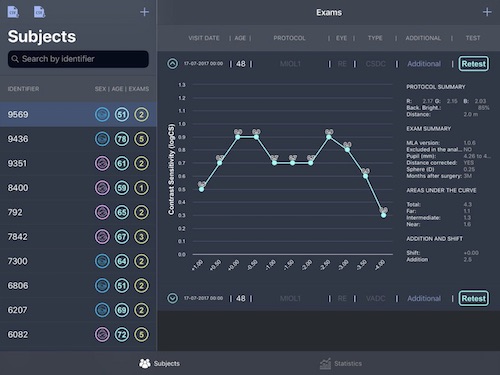Click the Subjects people icon

(145, 363)
